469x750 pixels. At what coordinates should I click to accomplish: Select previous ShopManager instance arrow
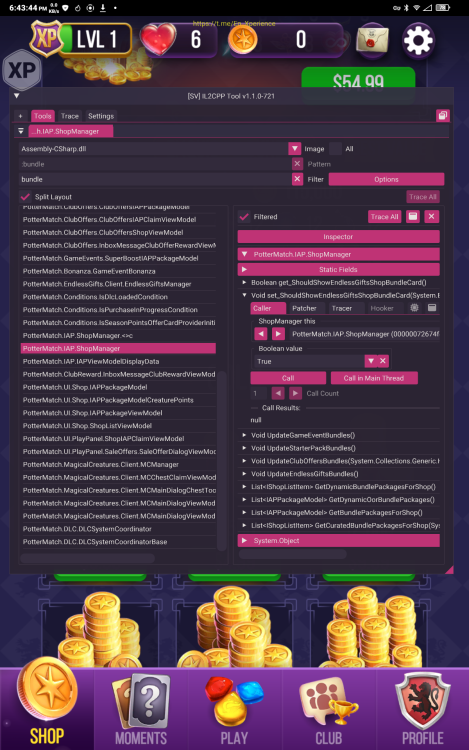tap(261, 334)
